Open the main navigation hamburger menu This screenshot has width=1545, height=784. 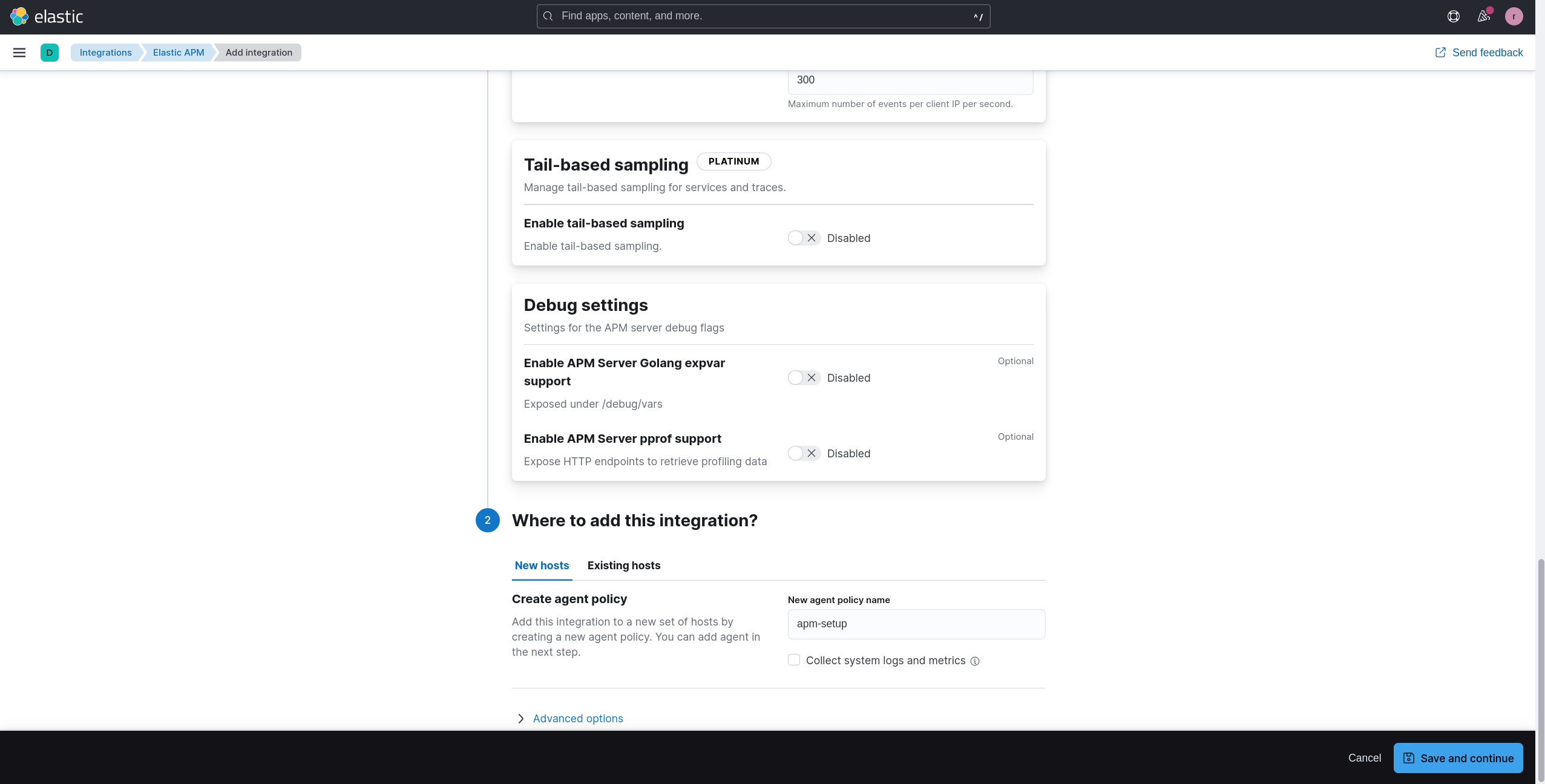(x=19, y=53)
